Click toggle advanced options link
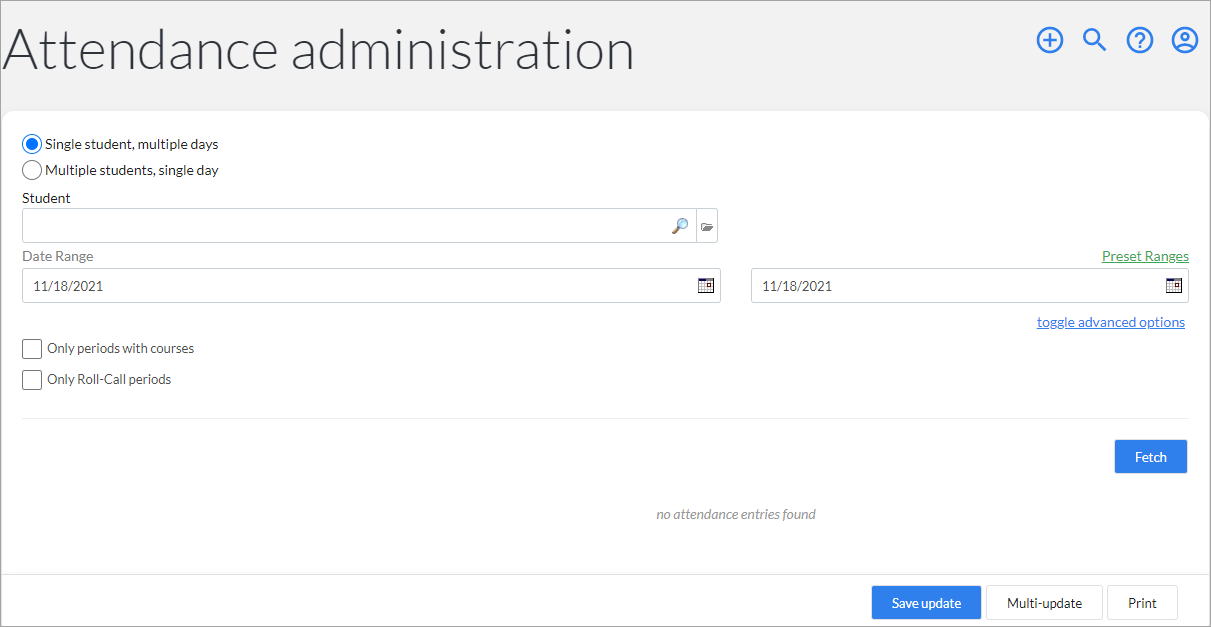 click(1111, 322)
